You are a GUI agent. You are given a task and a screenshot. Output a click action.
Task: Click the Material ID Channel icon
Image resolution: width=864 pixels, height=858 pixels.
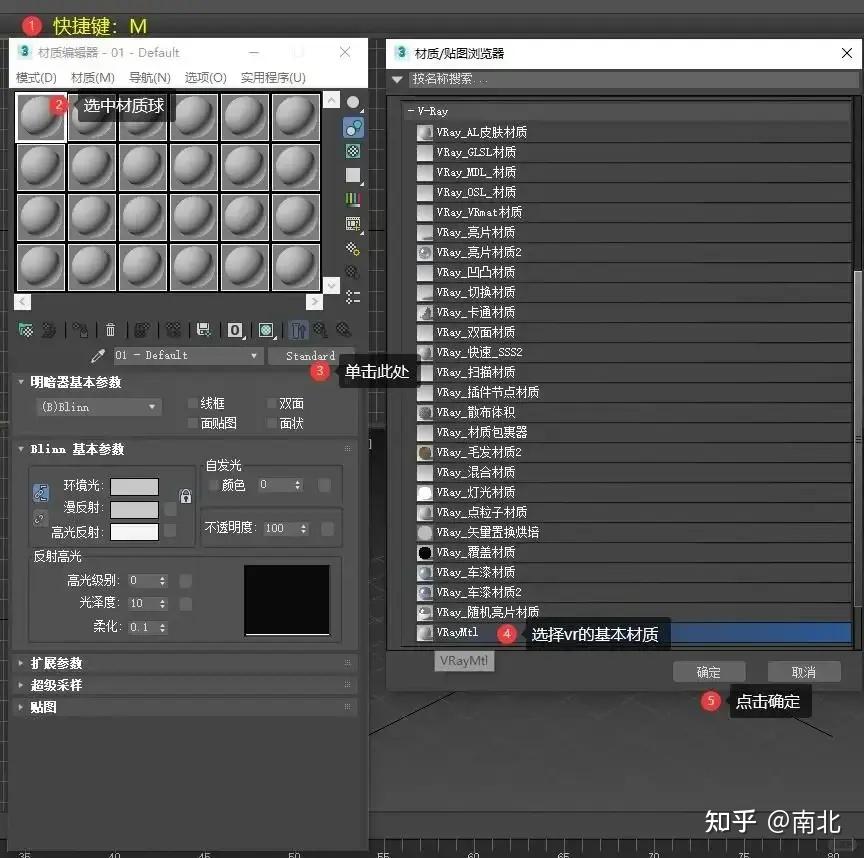point(233,330)
